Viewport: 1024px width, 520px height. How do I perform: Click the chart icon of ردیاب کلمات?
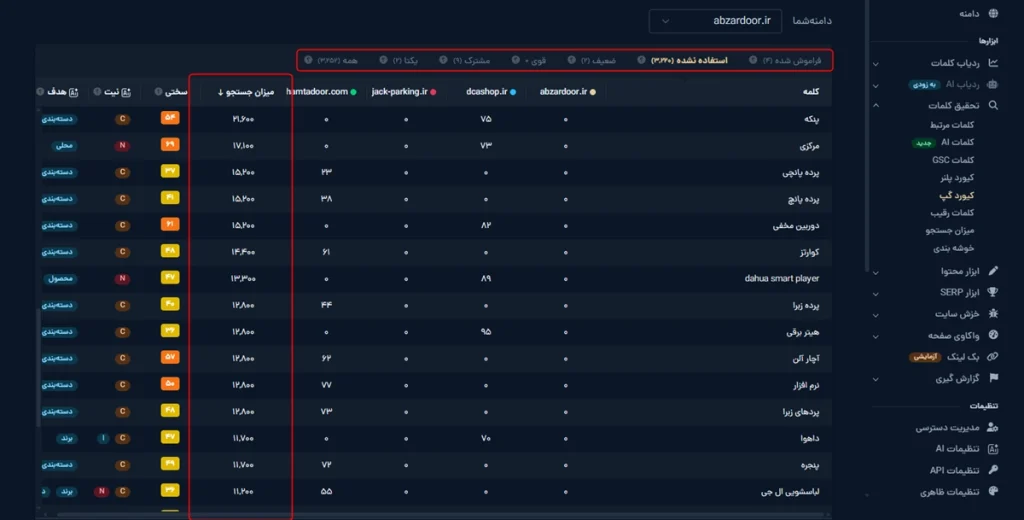[x=993, y=63]
